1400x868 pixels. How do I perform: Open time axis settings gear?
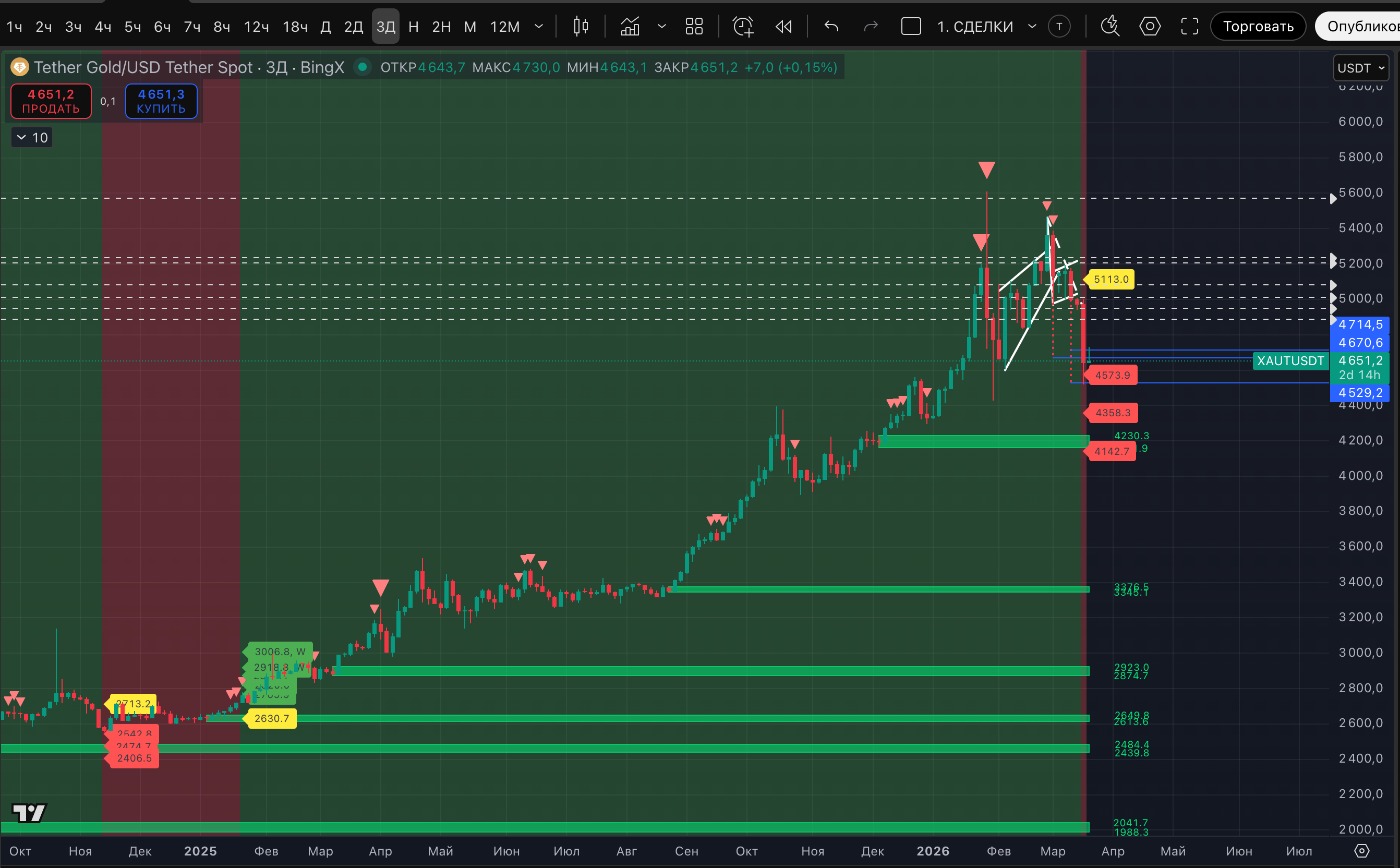click(x=1361, y=851)
